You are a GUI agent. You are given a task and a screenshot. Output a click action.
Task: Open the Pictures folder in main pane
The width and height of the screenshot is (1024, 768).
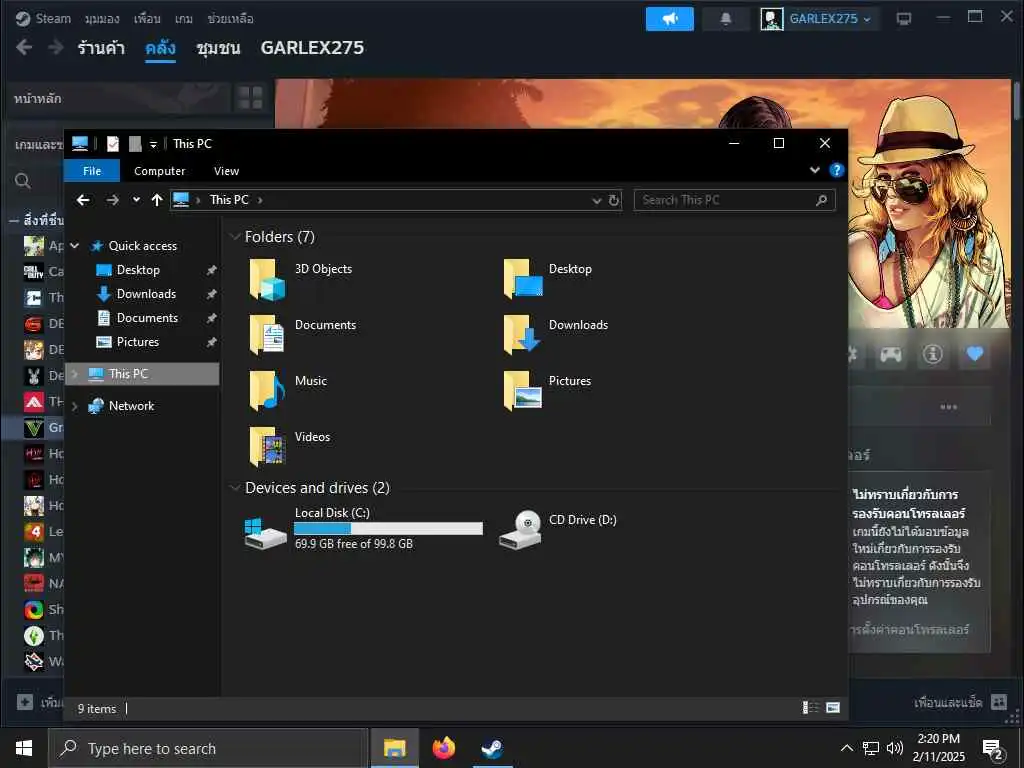[x=549, y=390]
